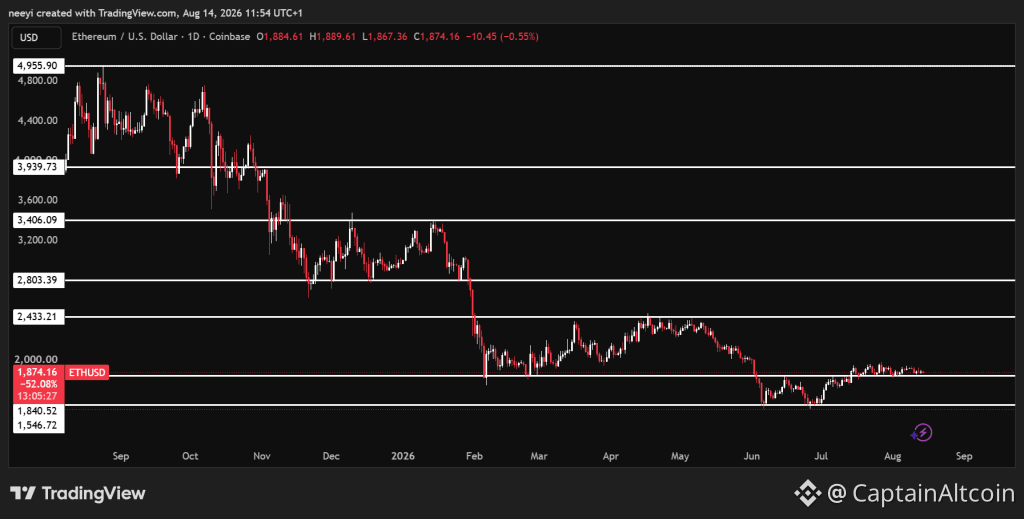Click the low price L1,867.36 value
Image resolution: width=1024 pixels, height=519 pixels.
coord(385,37)
